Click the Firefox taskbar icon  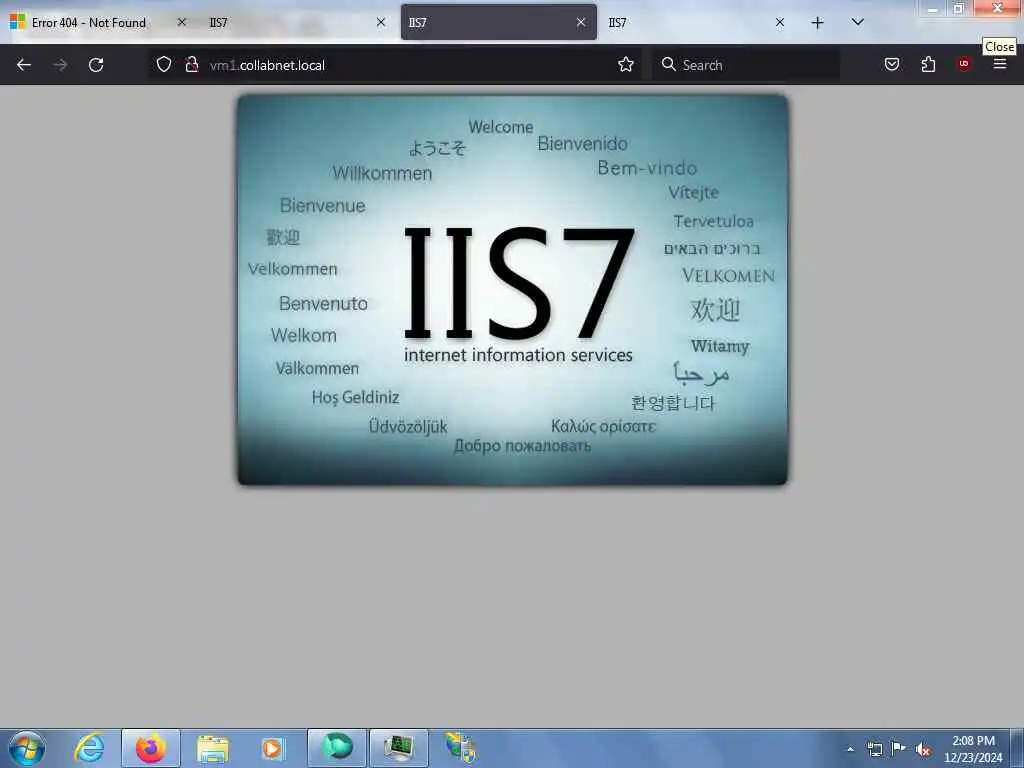click(150, 748)
